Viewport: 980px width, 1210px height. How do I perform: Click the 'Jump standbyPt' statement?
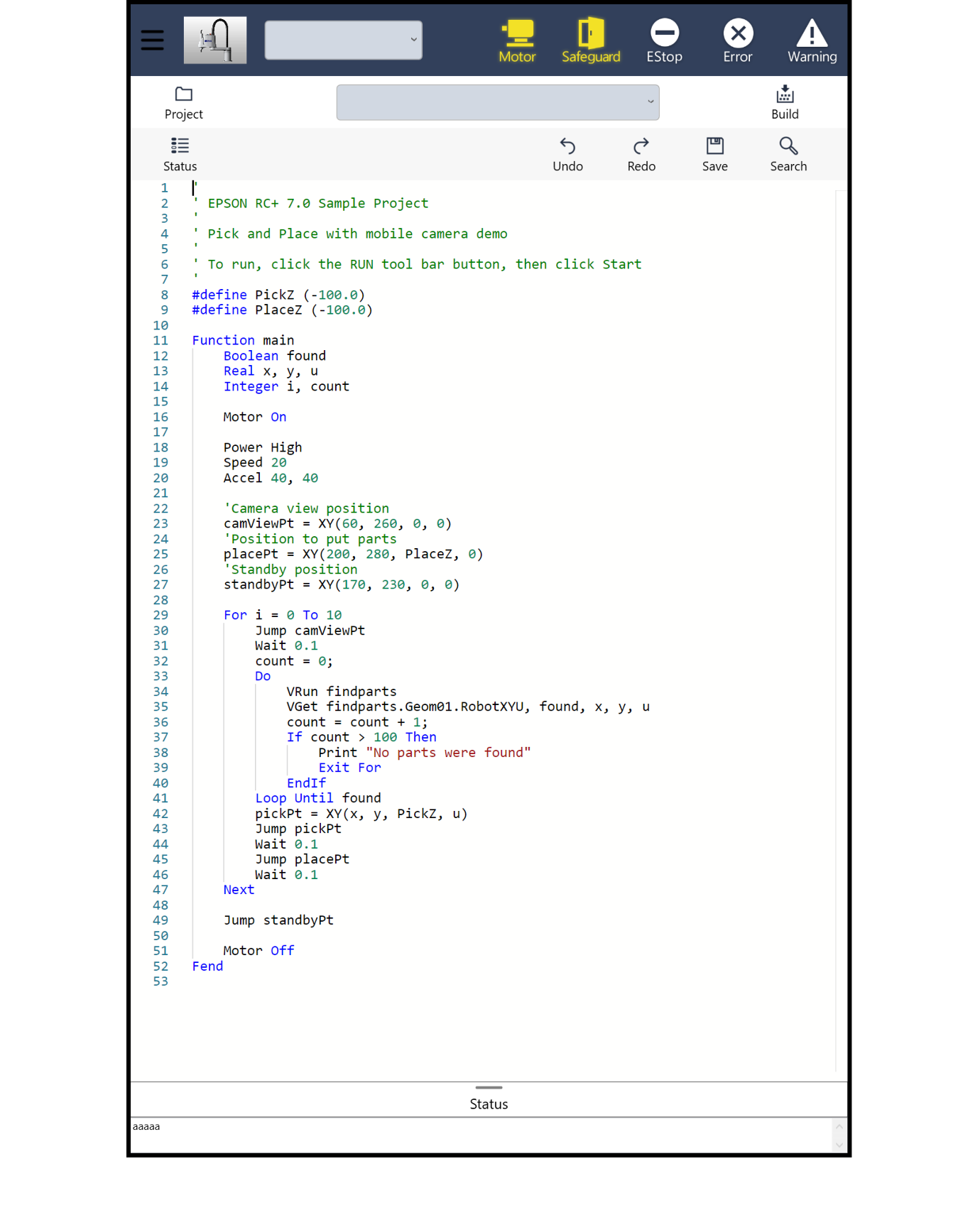tap(278, 921)
